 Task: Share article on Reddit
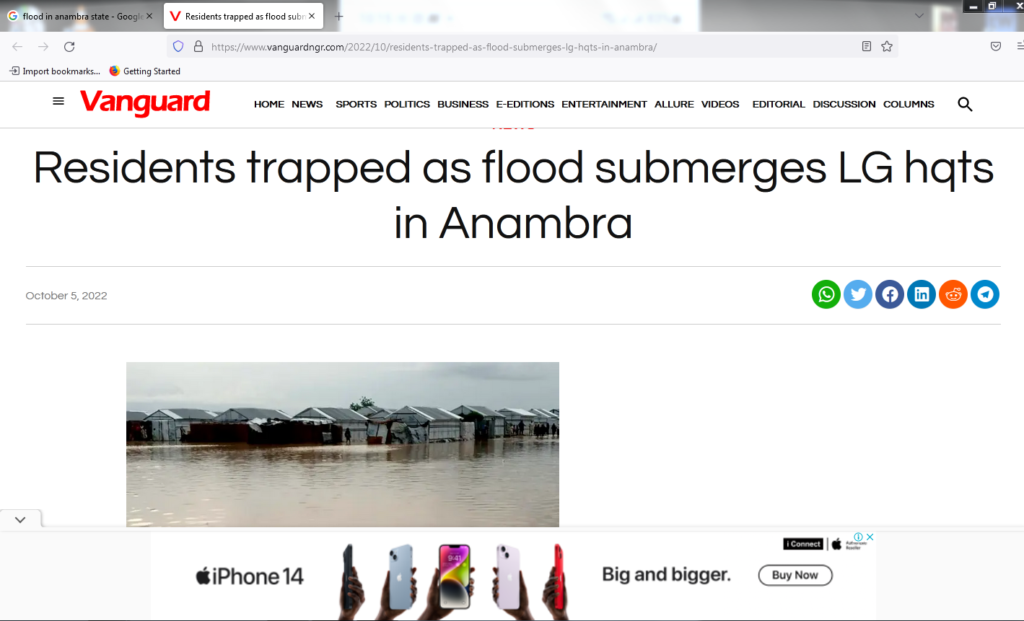[953, 295]
